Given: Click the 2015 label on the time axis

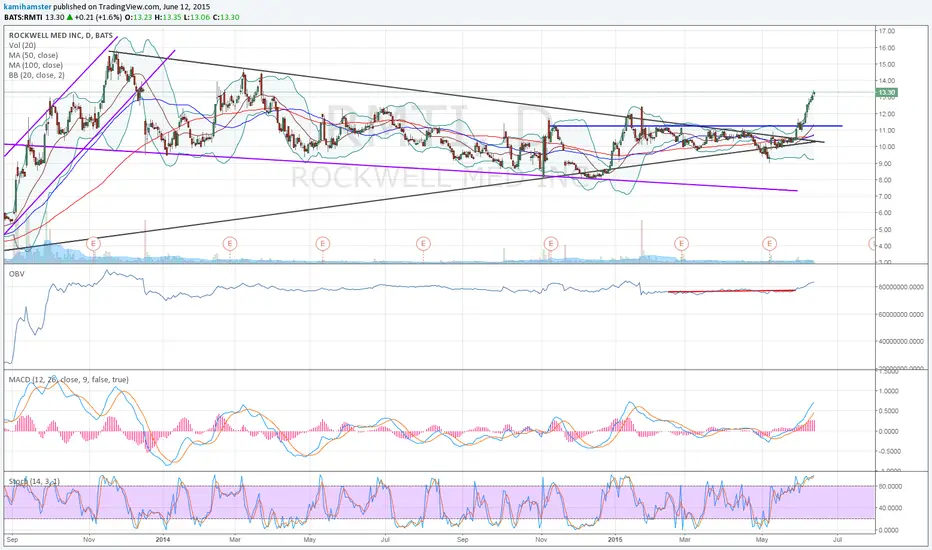Looking at the screenshot, I should (615, 540).
